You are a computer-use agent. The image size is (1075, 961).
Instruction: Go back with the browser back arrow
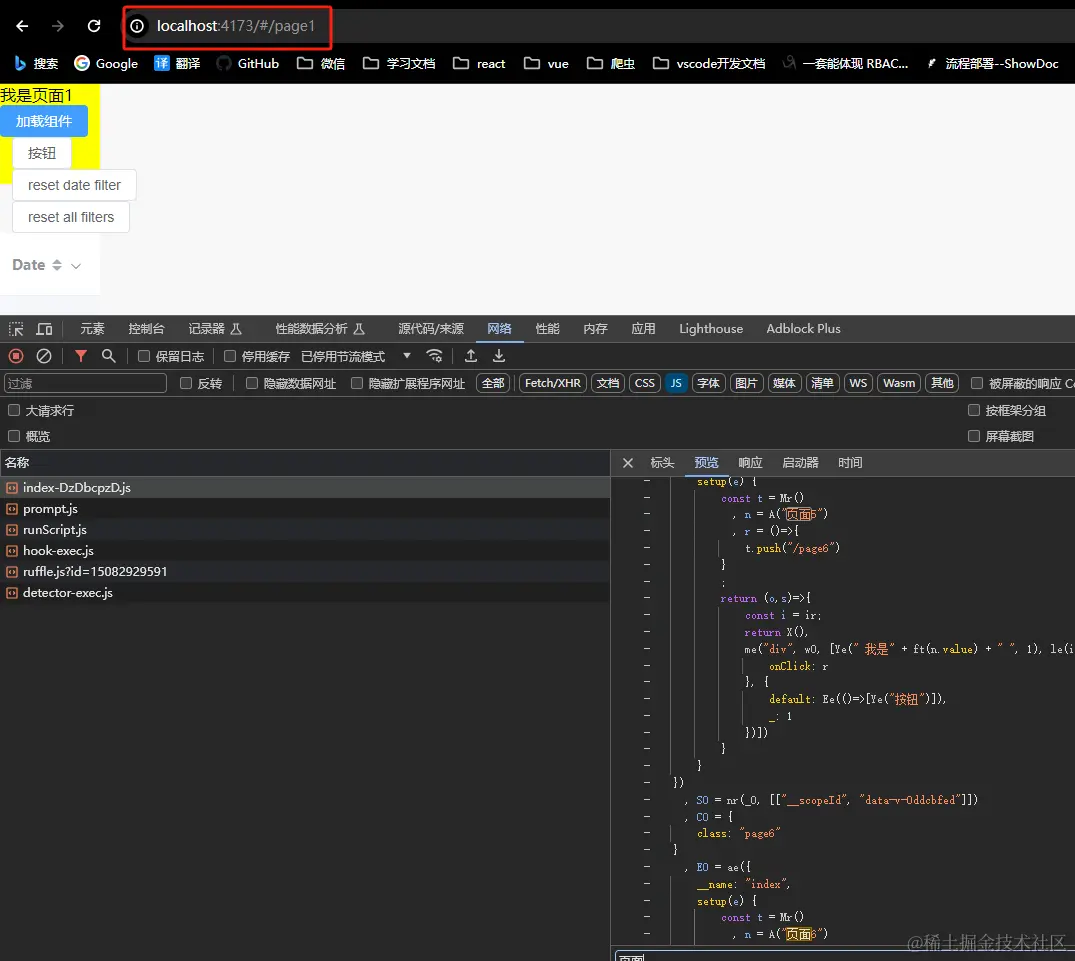point(22,26)
